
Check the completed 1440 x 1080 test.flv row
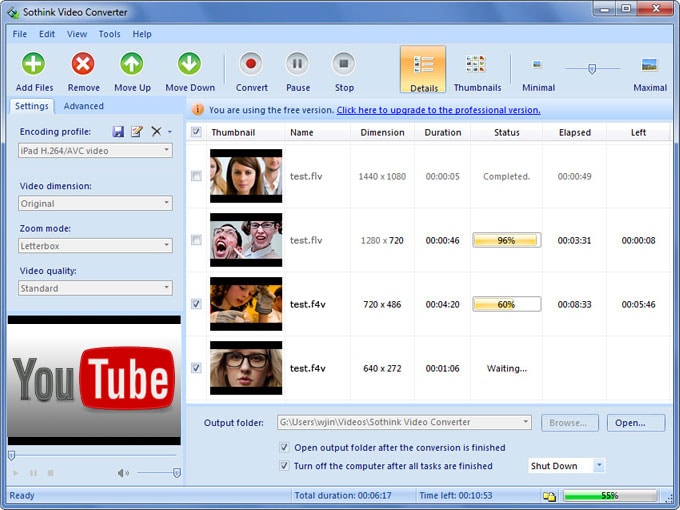pyautogui.click(x=196, y=176)
